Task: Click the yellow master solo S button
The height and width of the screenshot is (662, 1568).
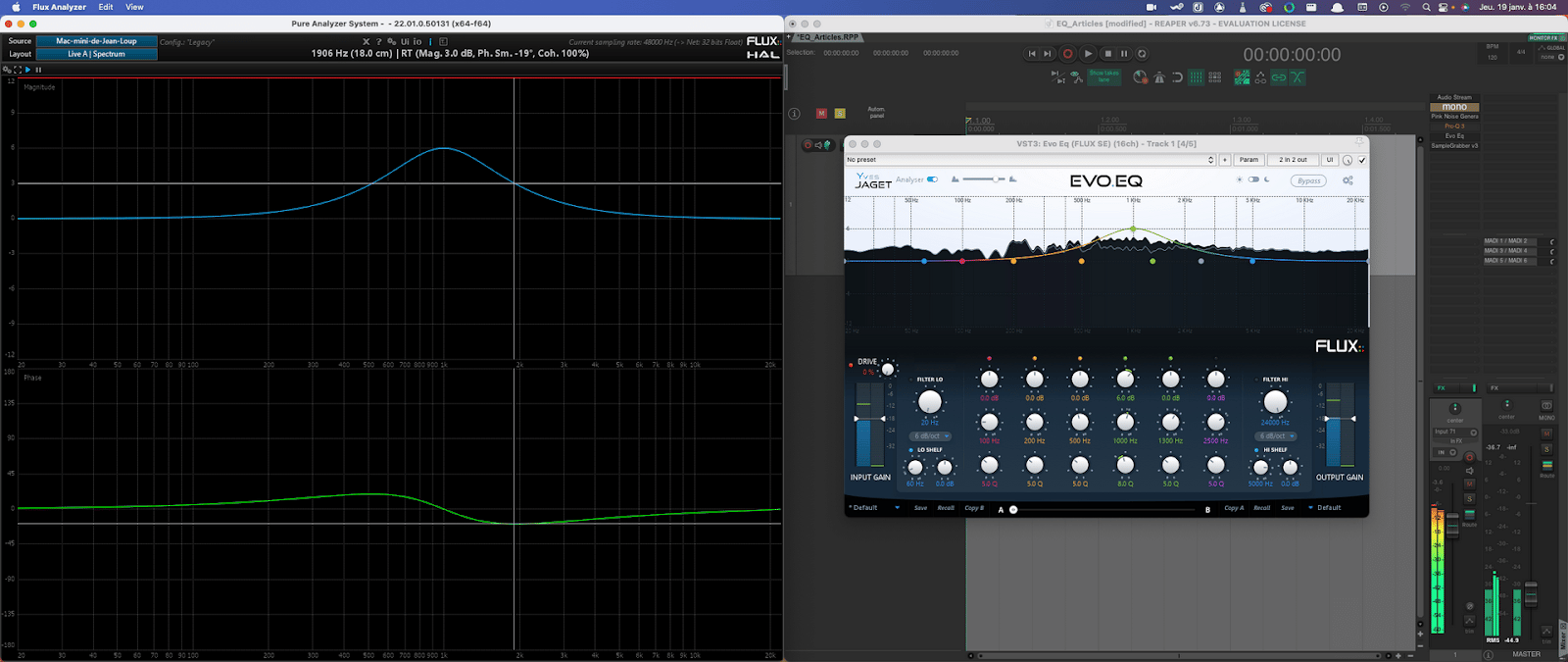Action: (x=840, y=114)
